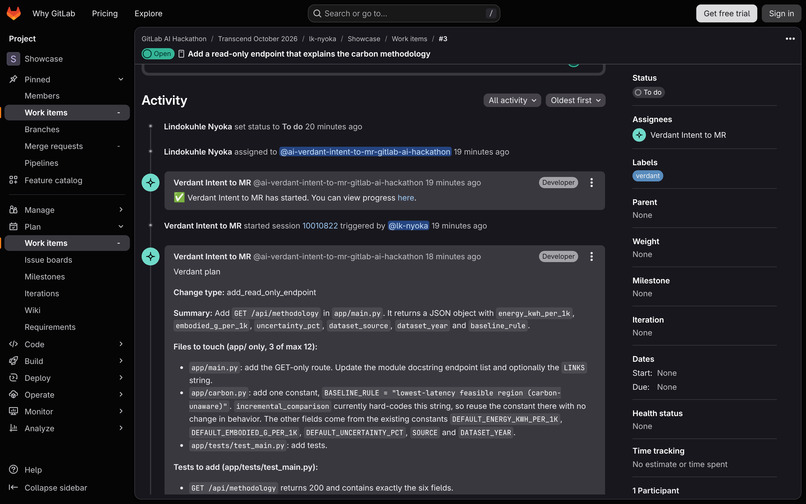Open options menu on 'Verdant plan' comment
The width and height of the screenshot is (806, 504).
pyautogui.click(x=592, y=257)
